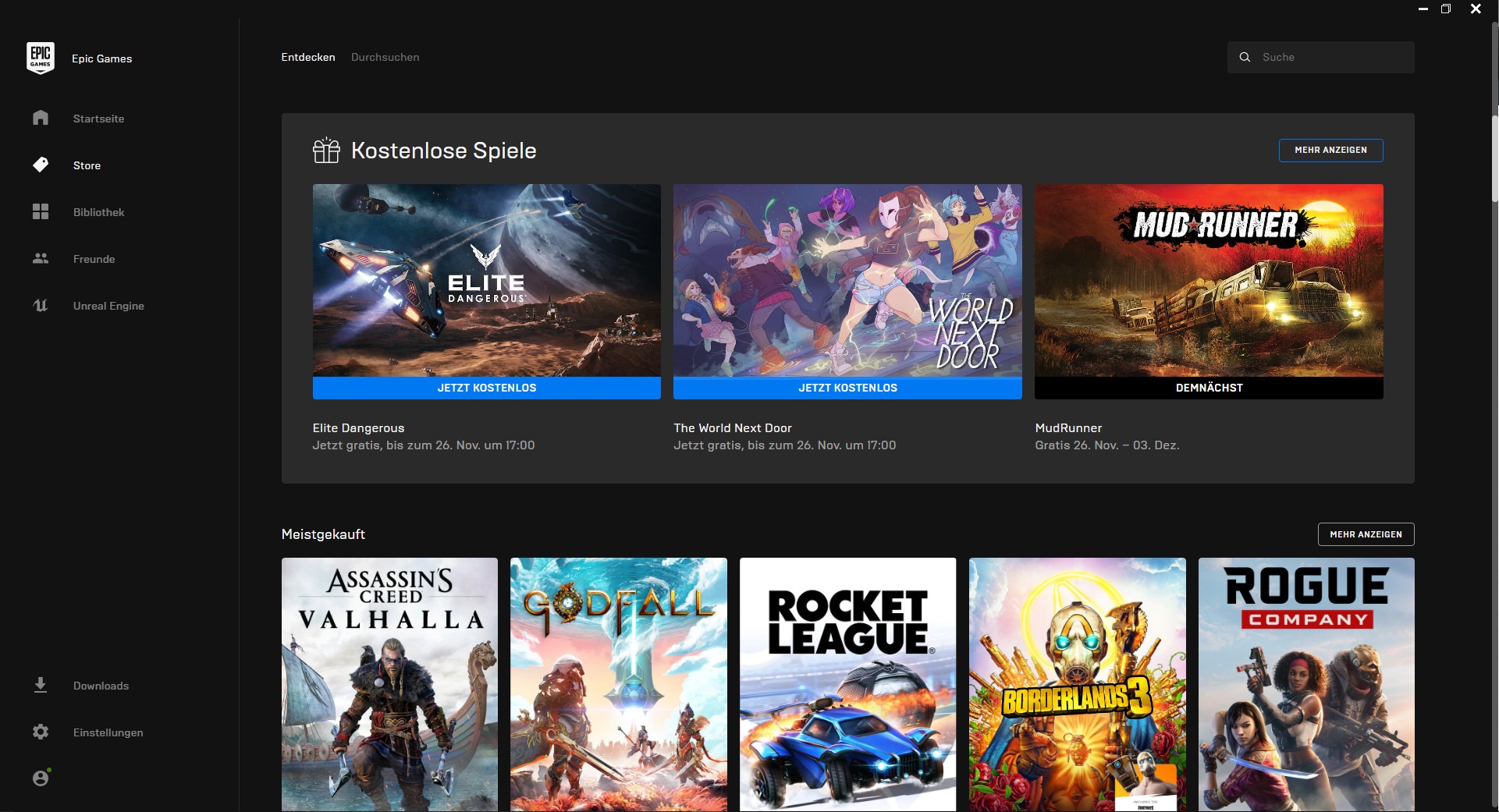Click the MudRunner title text
Image resolution: width=1499 pixels, height=812 pixels.
click(x=1068, y=428)
